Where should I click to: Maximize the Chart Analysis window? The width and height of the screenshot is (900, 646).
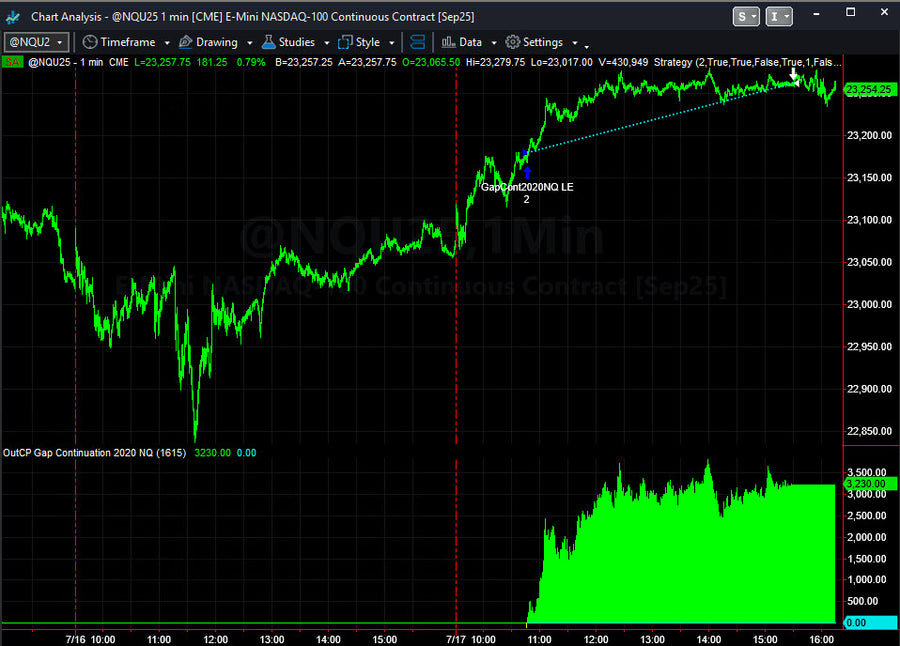pos(851,12)
